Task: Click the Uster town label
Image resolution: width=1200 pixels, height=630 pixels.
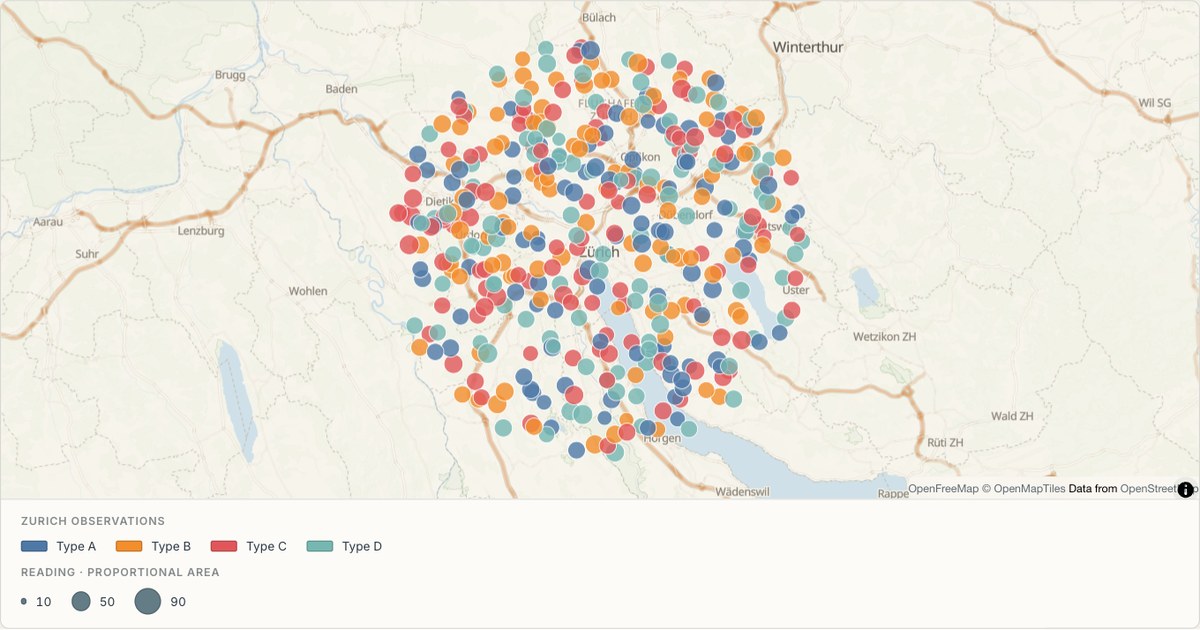Action: pos(796,290)
